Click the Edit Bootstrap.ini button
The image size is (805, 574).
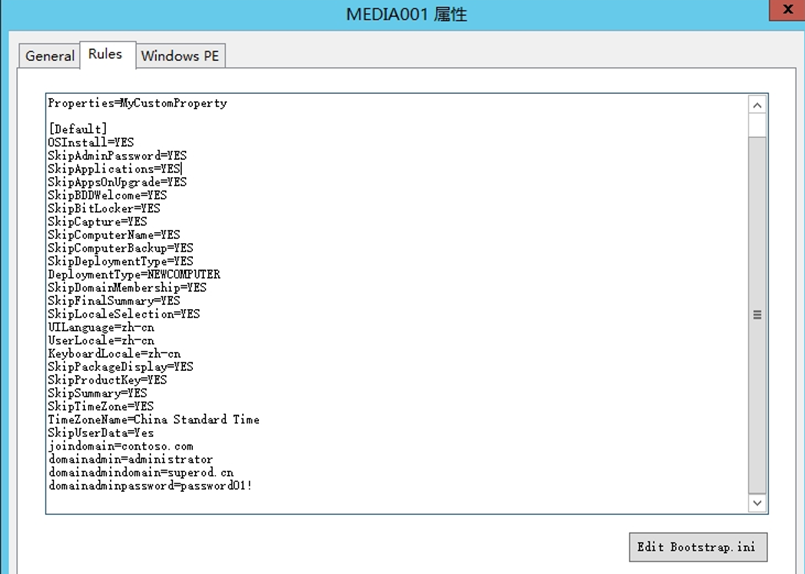tap(698, 547)
